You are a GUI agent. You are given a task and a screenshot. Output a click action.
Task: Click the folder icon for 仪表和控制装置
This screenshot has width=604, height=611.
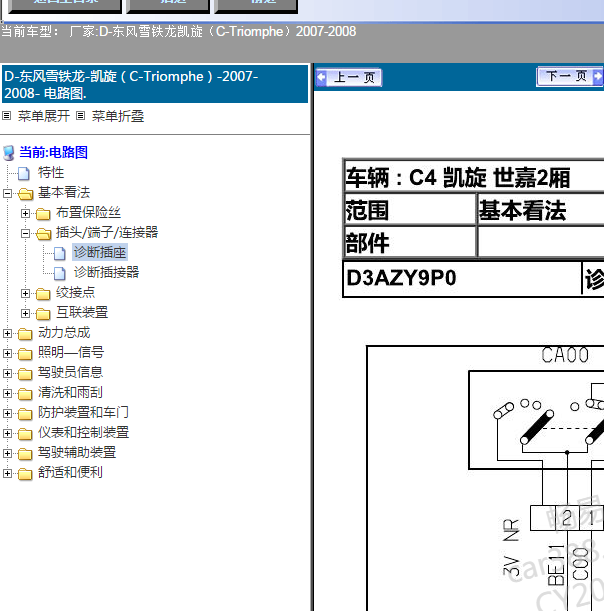click(x=25, y=433)
